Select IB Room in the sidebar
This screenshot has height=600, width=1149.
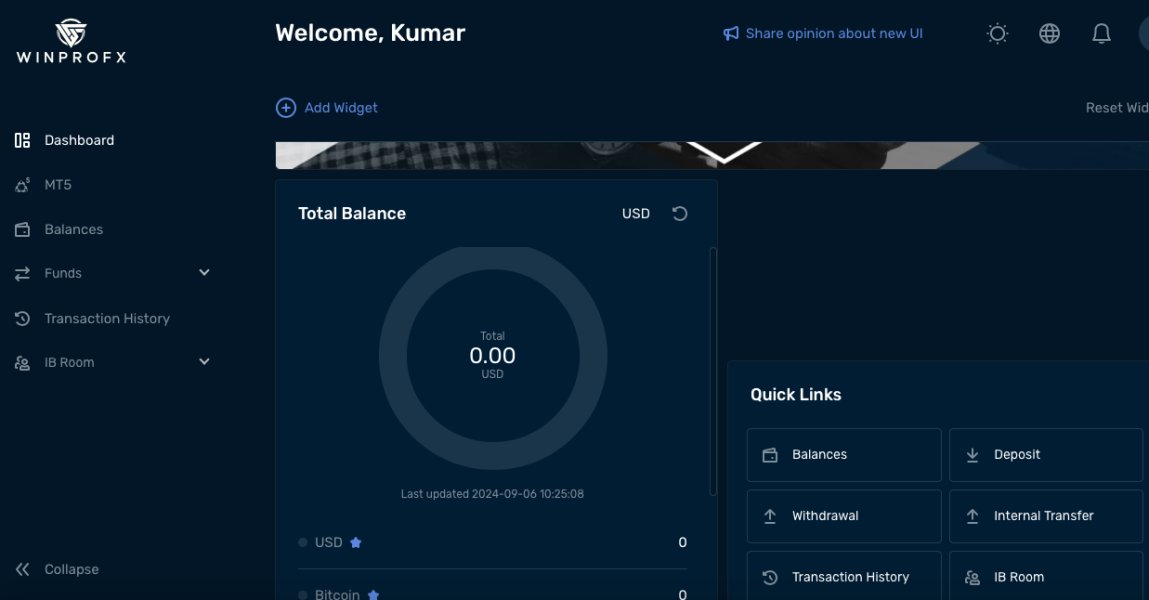click(69, 363)
